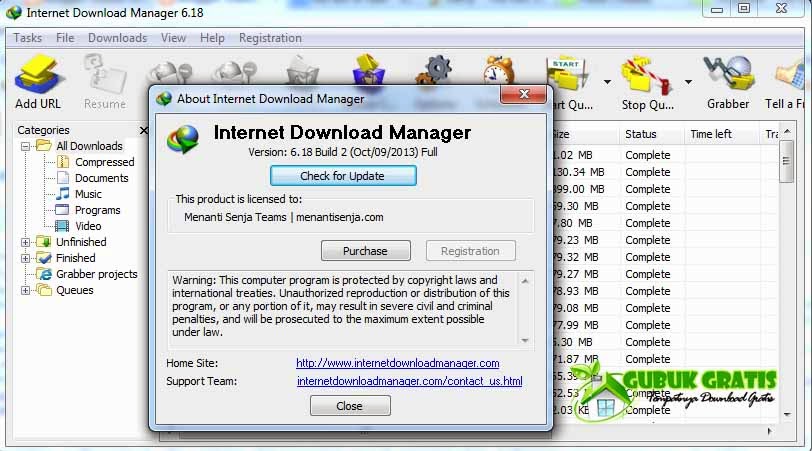
Task: Click the Video film category icon
Action: (x=62, y=226)
